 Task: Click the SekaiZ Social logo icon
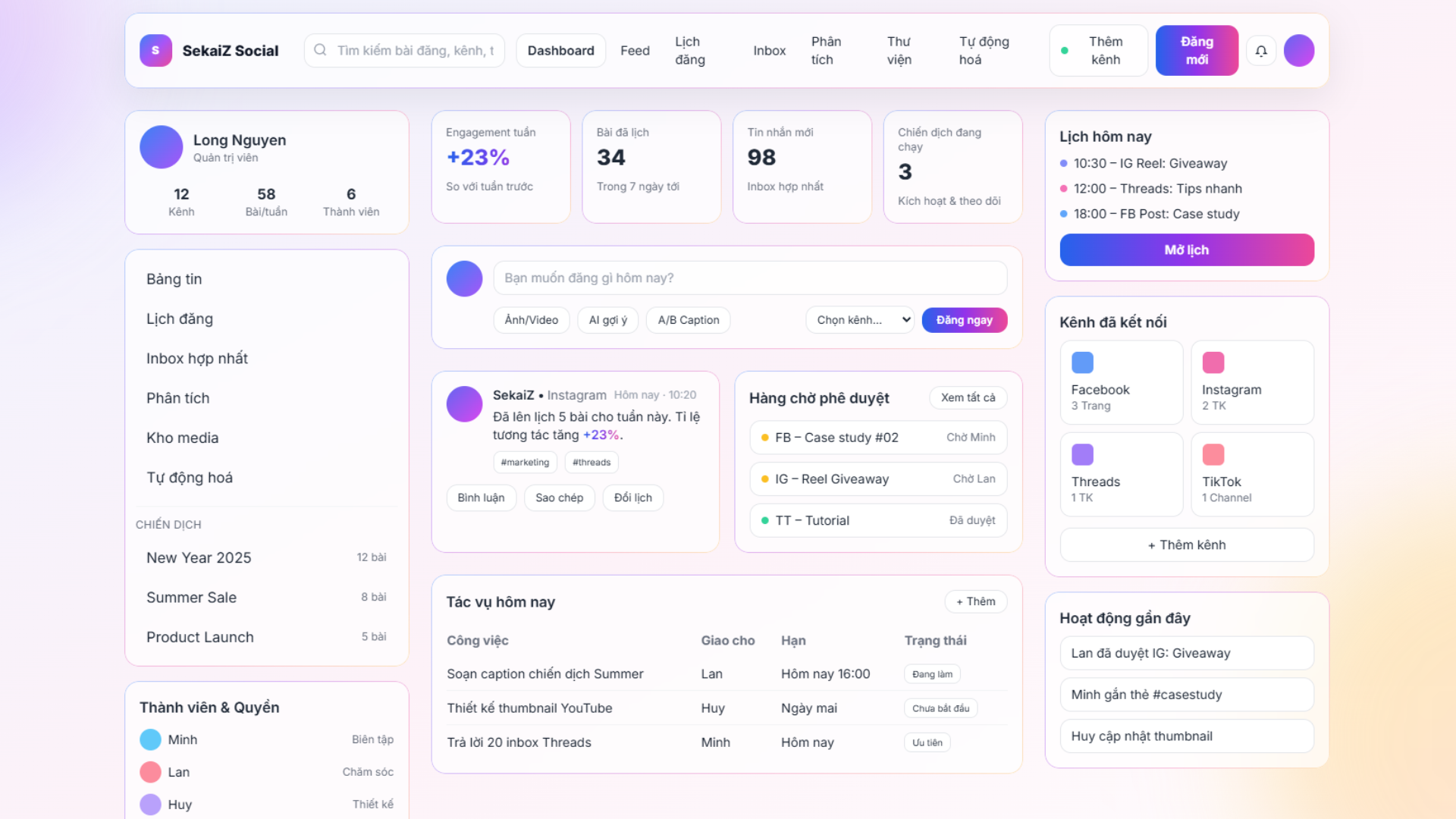pyautogui.click(x=155, y=51)
